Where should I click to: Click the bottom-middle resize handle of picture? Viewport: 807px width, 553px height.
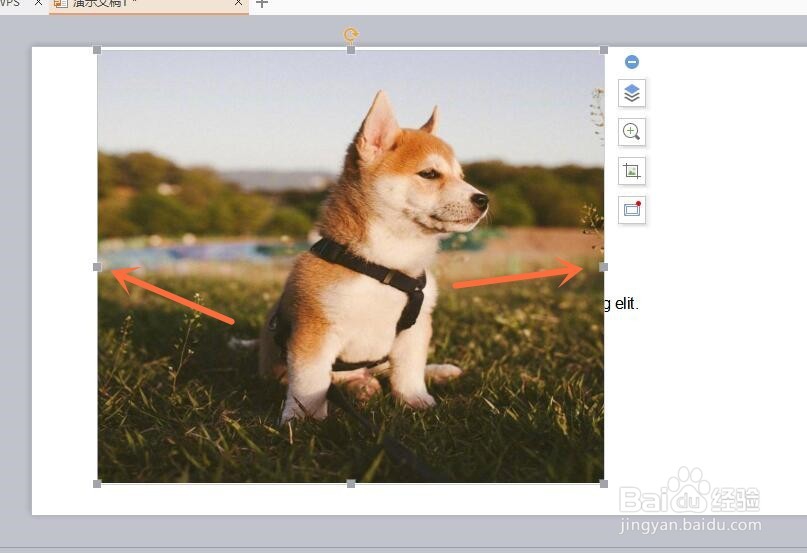point(351,483)
